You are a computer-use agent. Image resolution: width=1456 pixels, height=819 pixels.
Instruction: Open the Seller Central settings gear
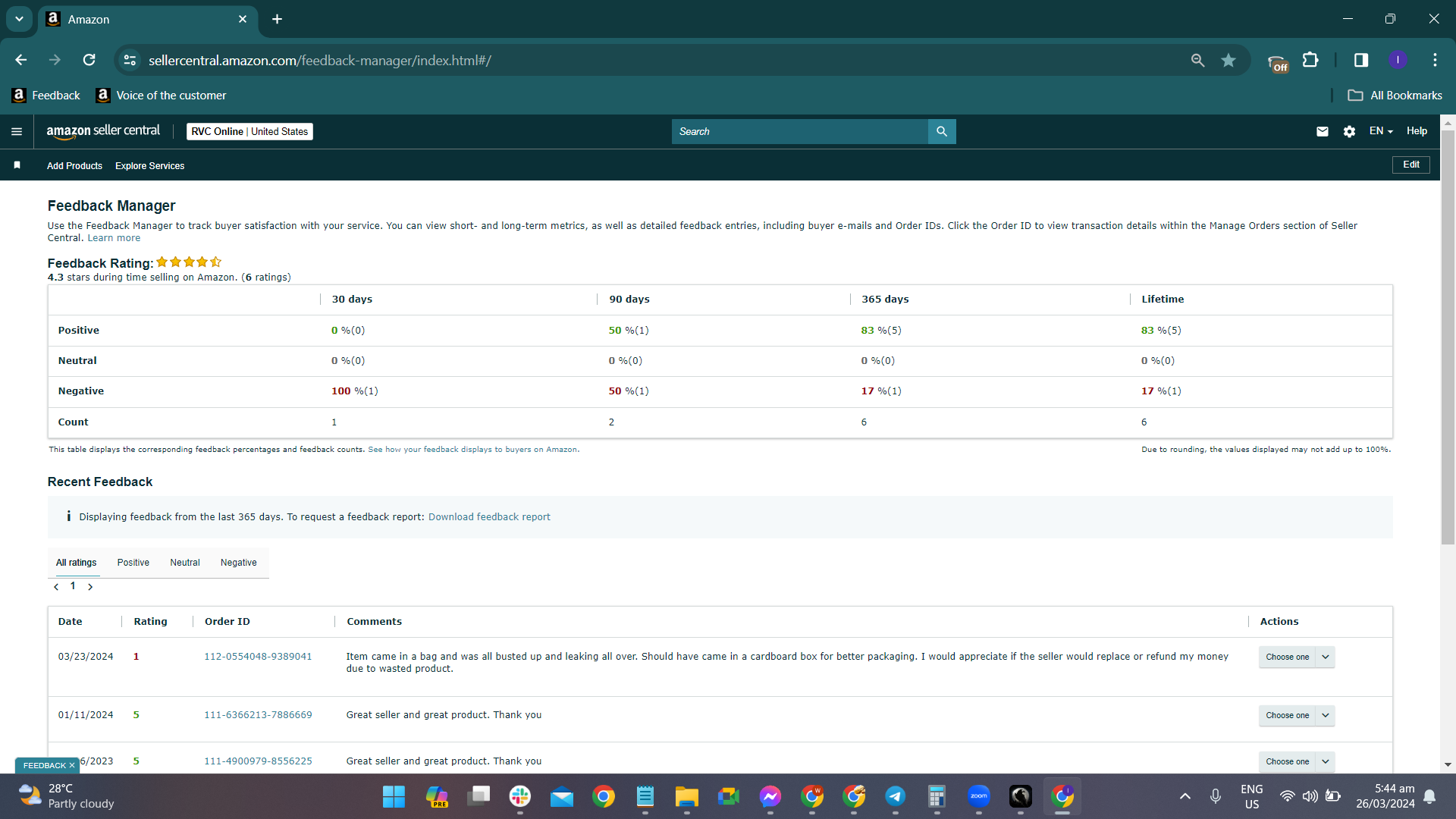[1349, 131]
